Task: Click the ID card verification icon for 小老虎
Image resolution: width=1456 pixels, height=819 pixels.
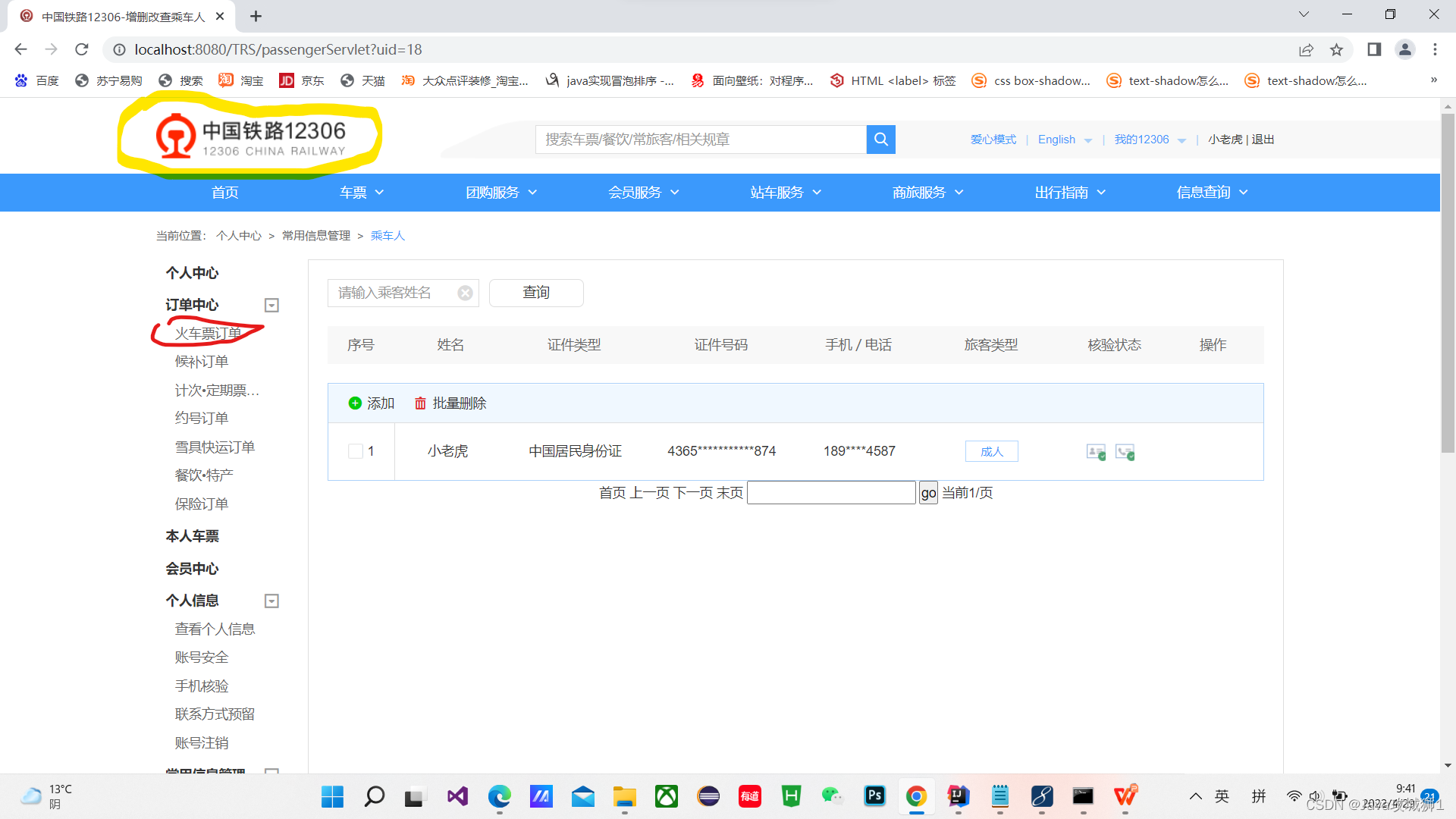Action: coord(1095,451)
